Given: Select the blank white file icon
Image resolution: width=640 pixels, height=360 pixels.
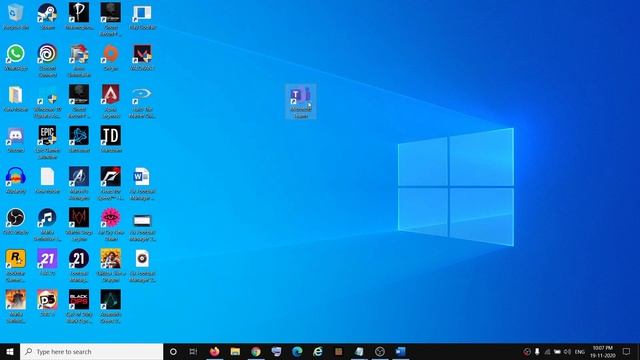Looking at the screenshot, I should click(x=47, y=180).
